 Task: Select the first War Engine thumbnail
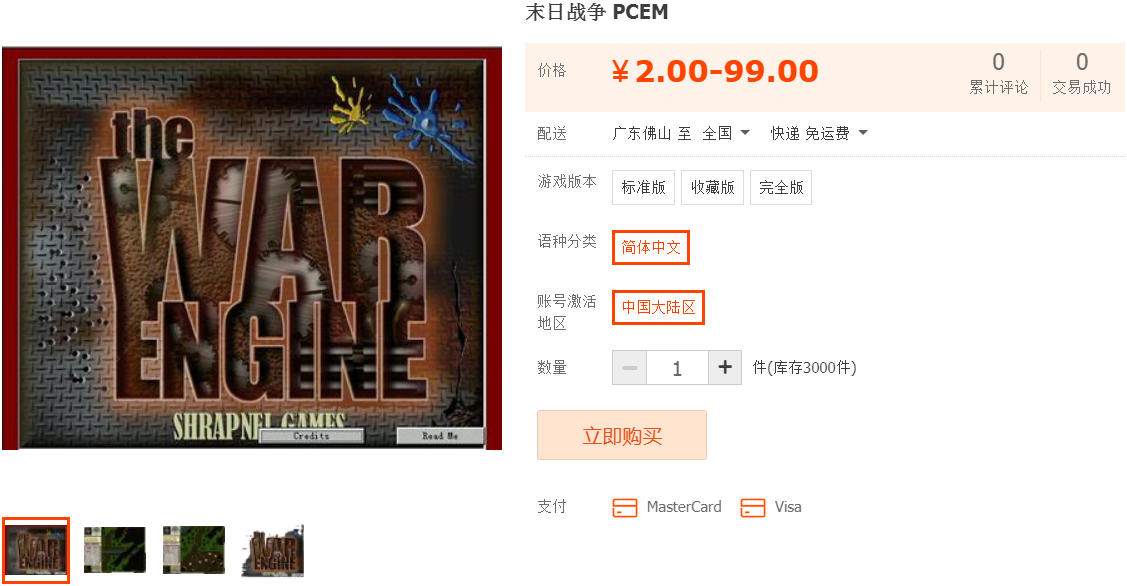click(36, 550)
